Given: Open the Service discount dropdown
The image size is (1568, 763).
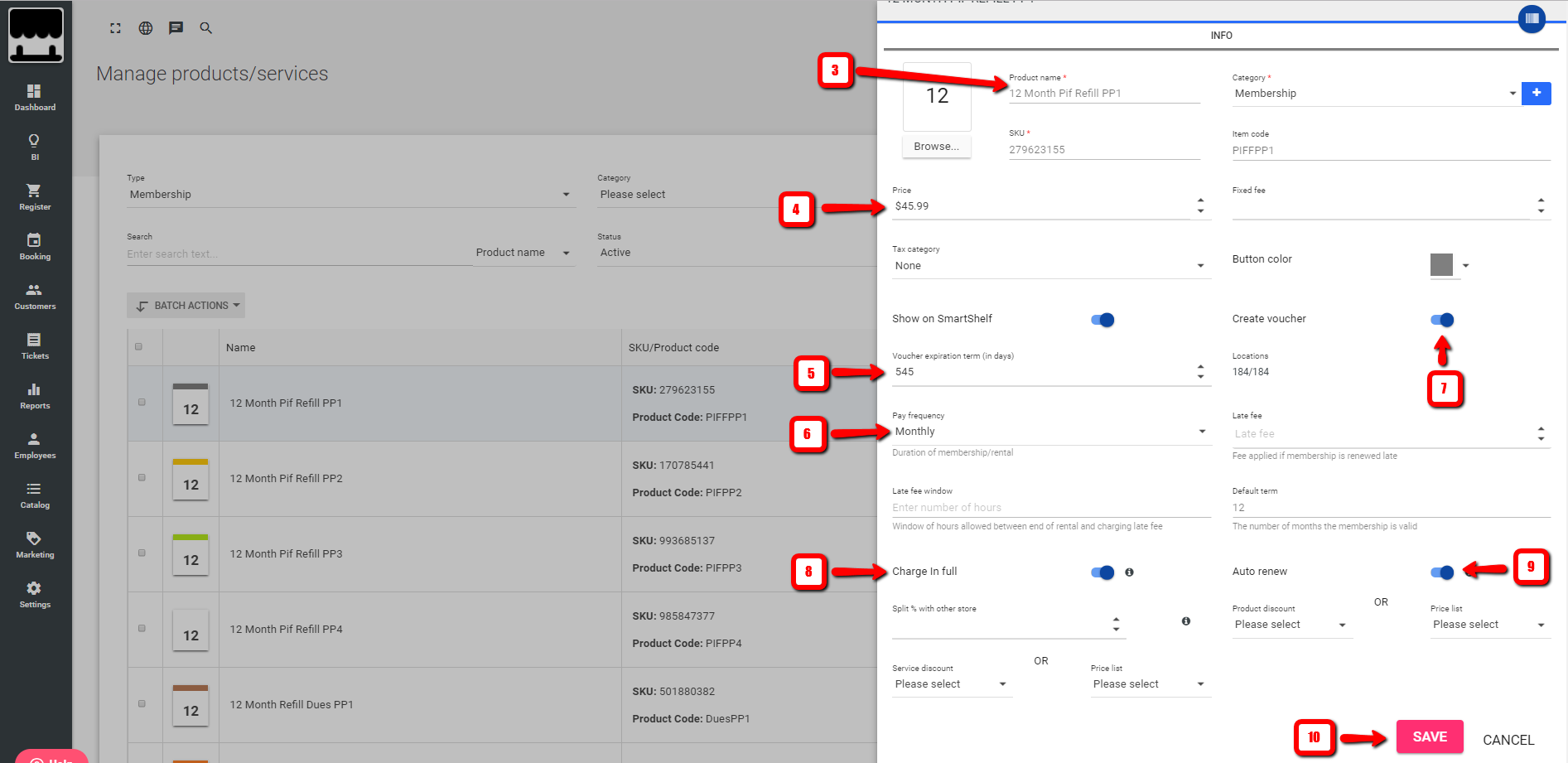Looking at the screenshot, I should [x=952, y=684].
